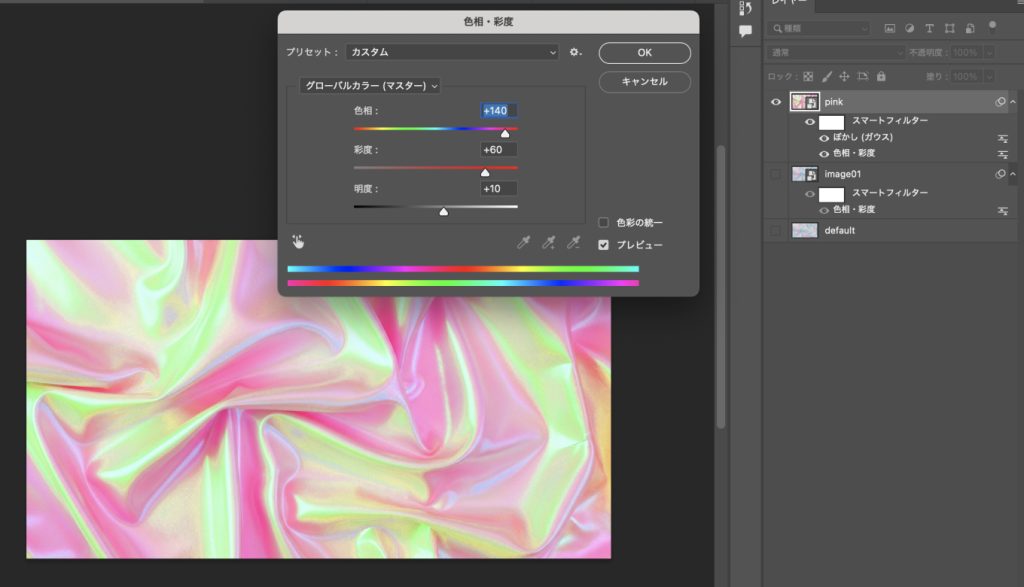
Task: Collapse the pink layer smart filters
Action: click(x=1014, y=102)
